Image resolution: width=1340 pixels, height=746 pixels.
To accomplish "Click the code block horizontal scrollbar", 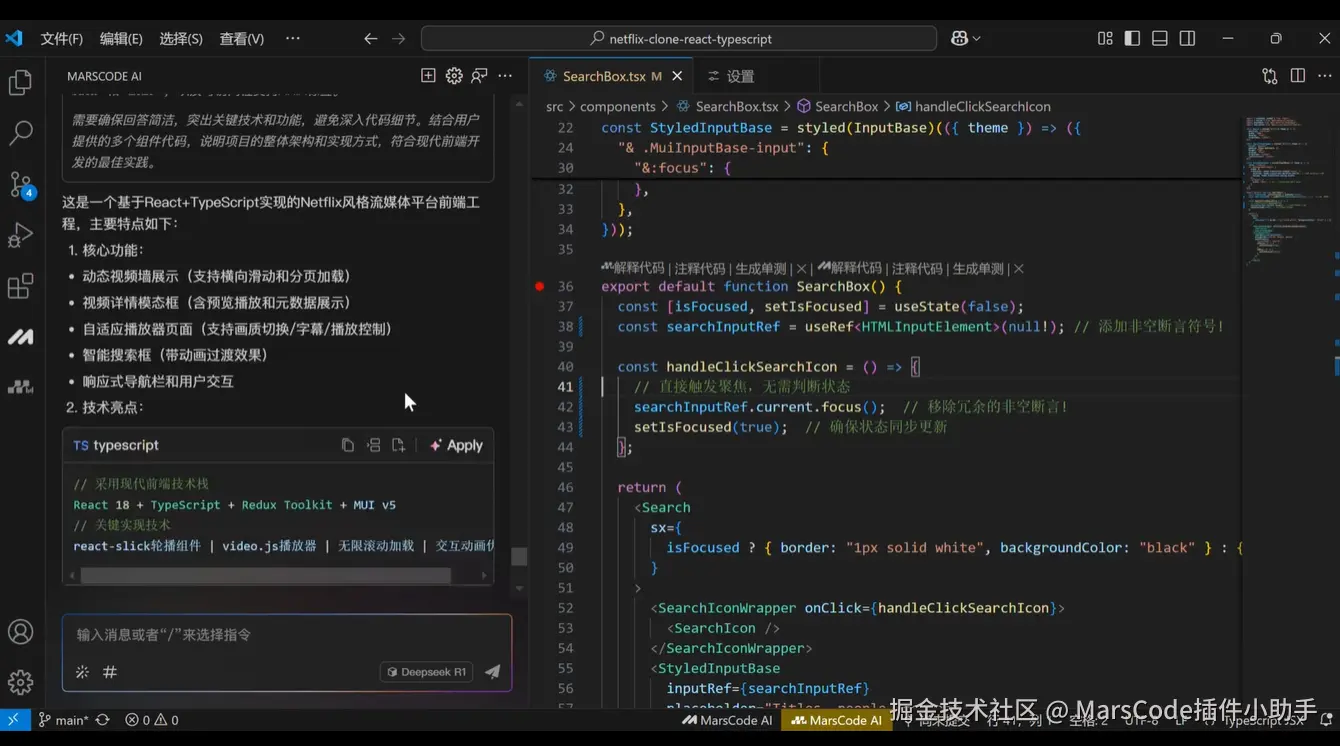I will pyautogui.click(x=265, y=575).
